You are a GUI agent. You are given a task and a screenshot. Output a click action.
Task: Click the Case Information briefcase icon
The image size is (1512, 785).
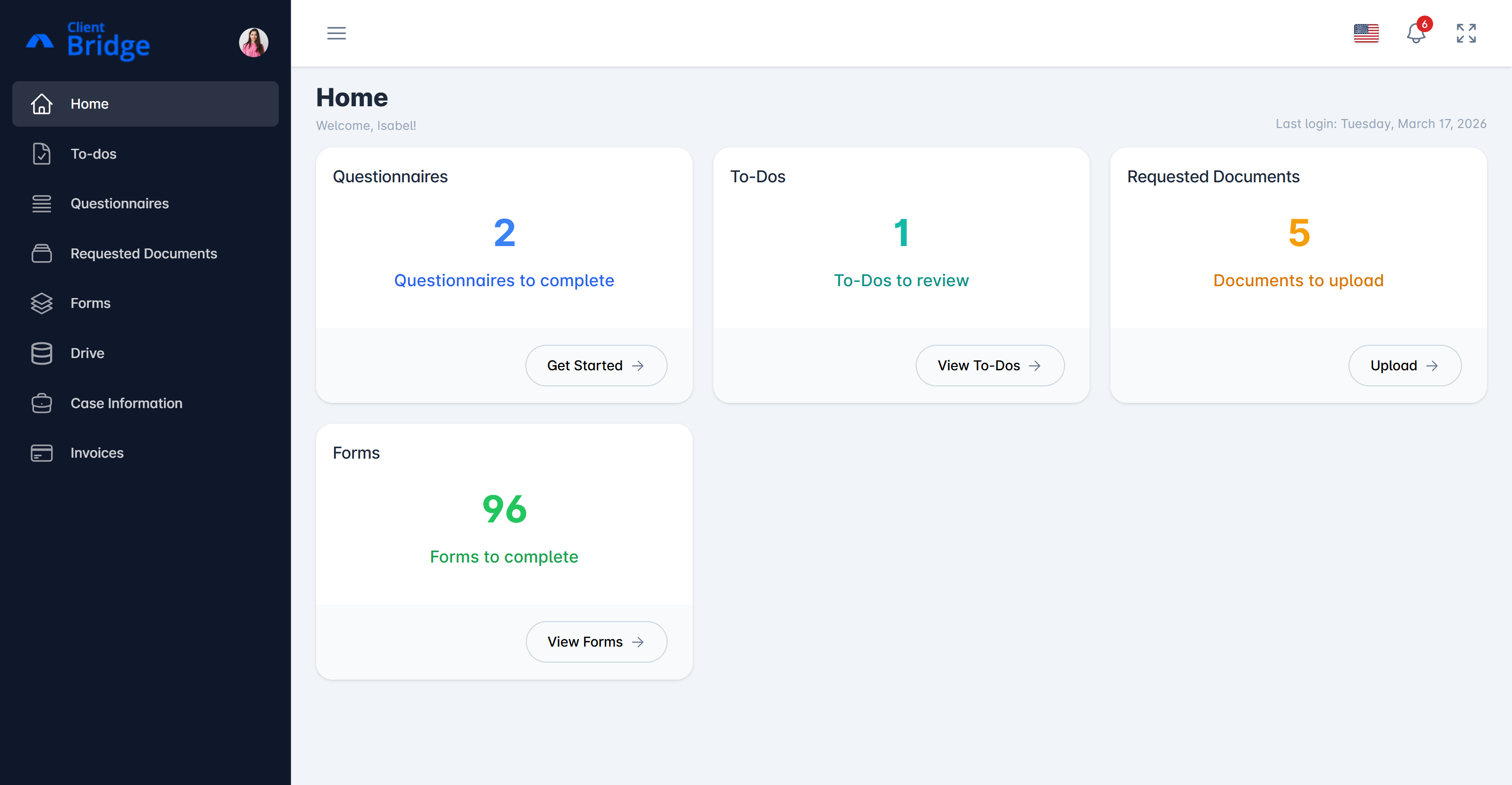coord(41,403)
